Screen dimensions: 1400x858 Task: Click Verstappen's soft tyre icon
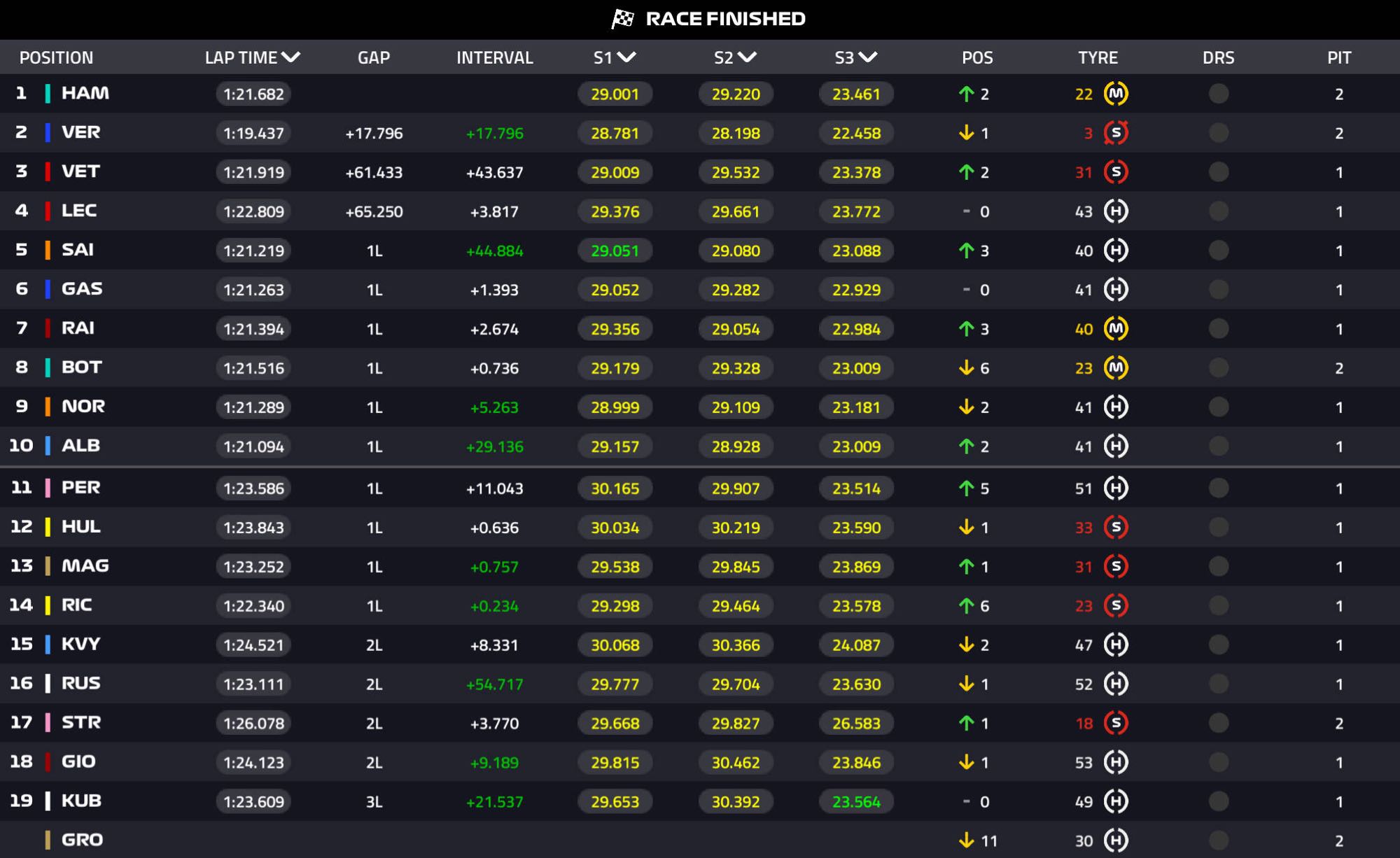pyautogui.click(x=1116, y=133)
